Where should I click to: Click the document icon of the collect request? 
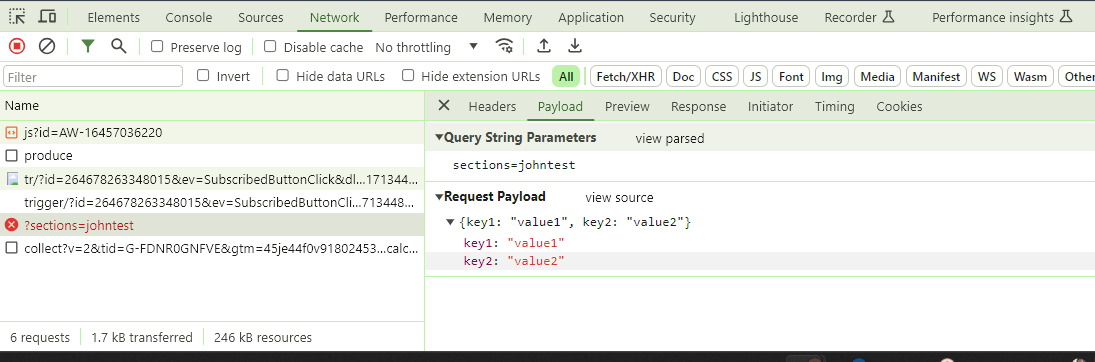point(11,248)
